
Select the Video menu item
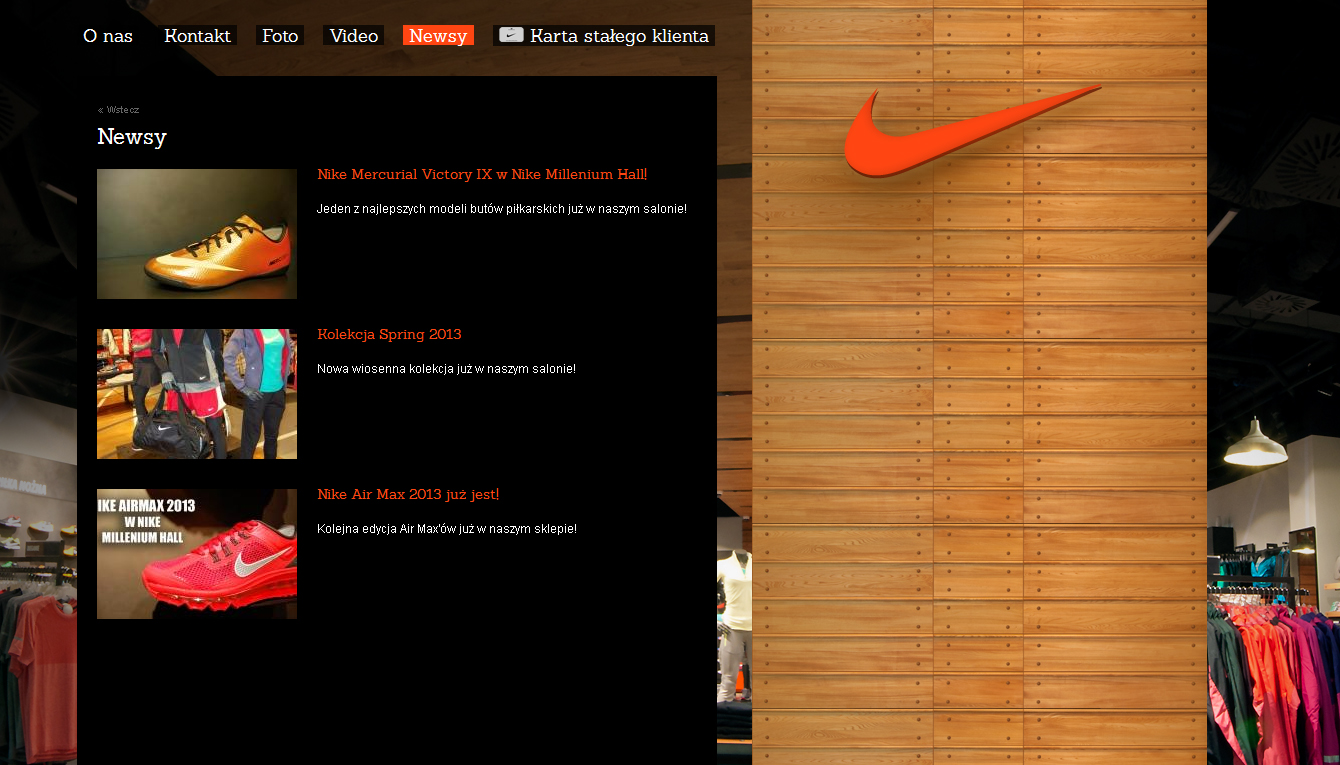pos(354,36)
